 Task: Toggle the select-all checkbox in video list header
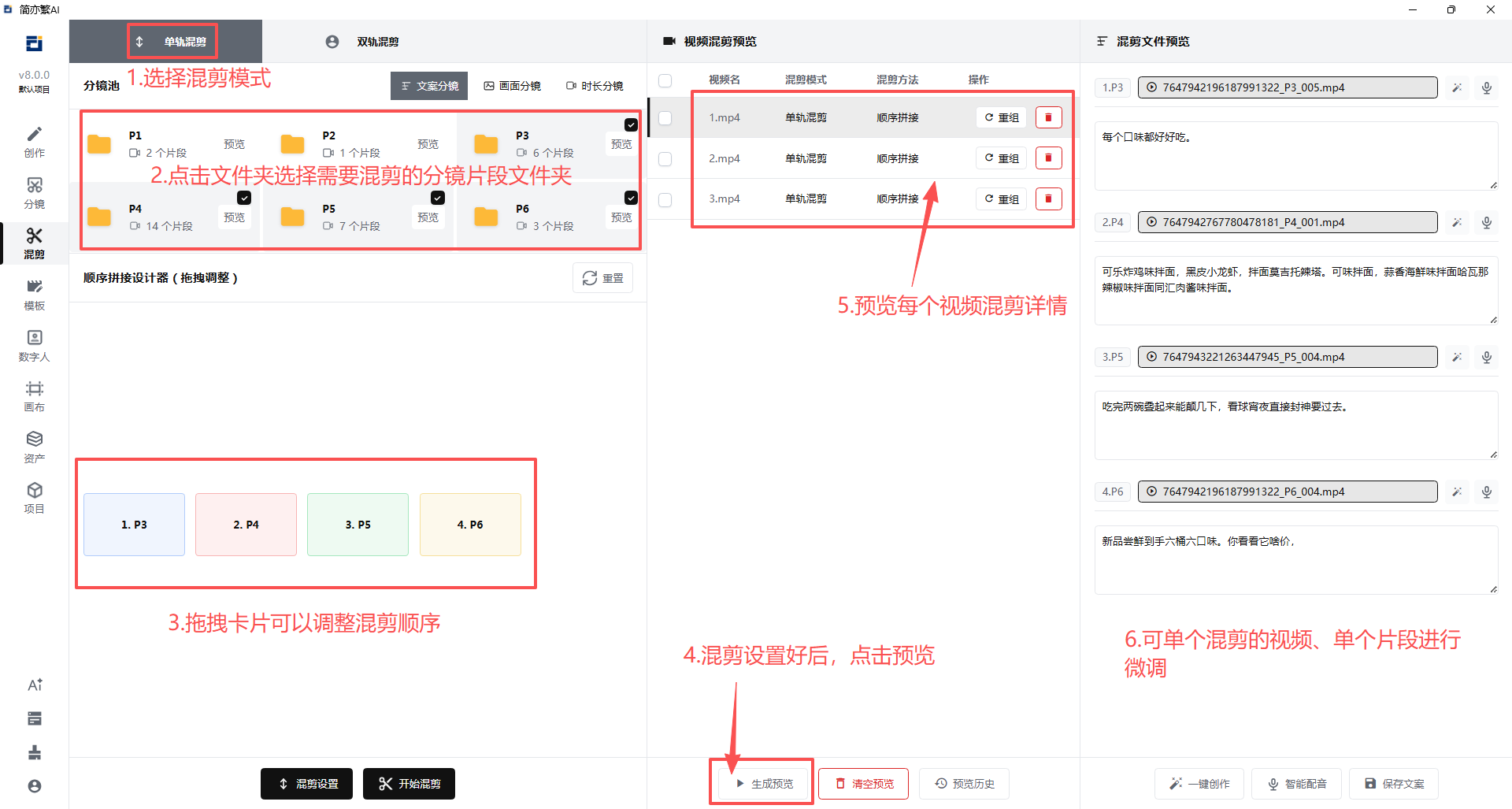pos(665,80)
